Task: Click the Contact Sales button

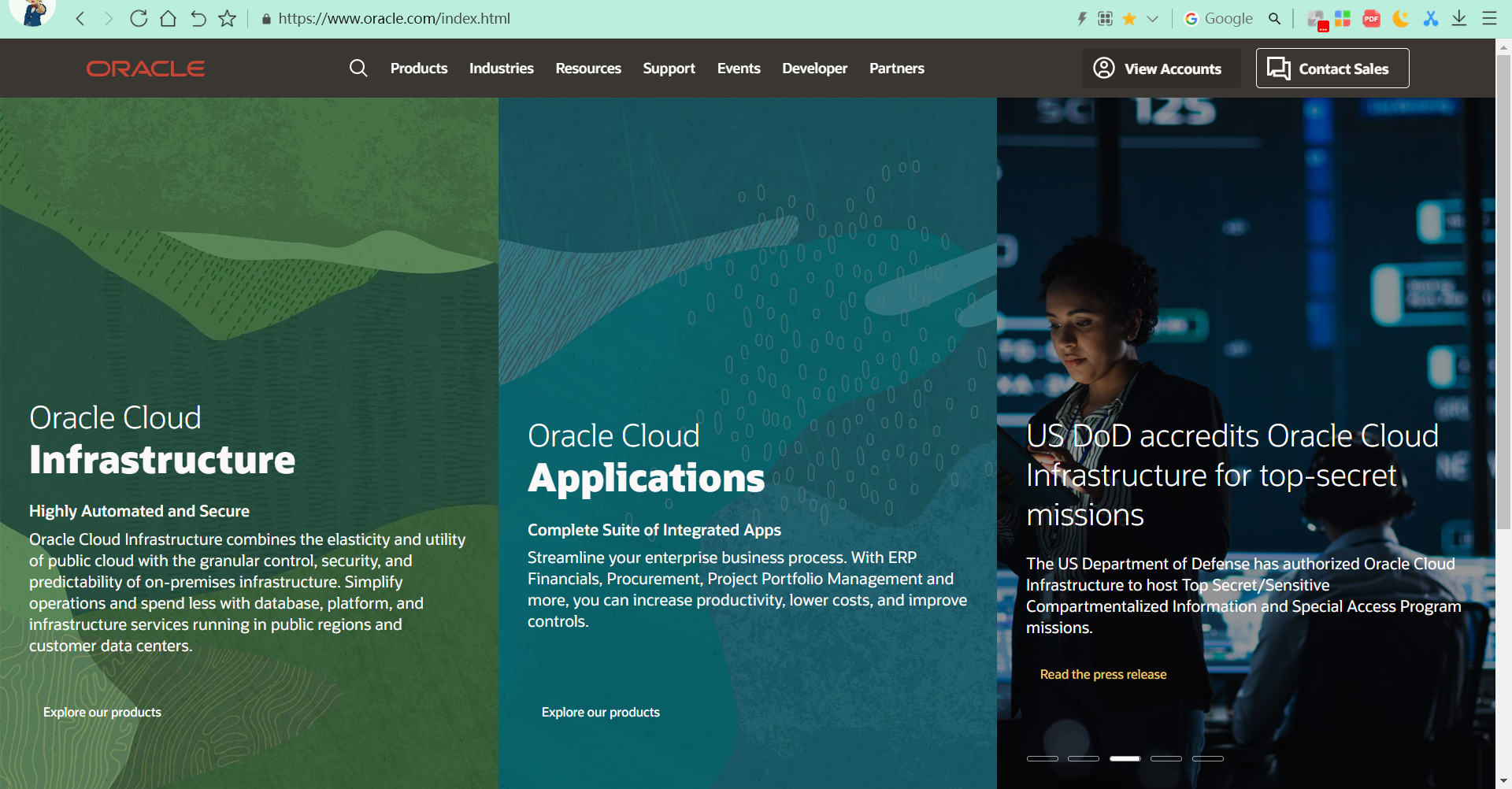Action: click(1332, 69)
